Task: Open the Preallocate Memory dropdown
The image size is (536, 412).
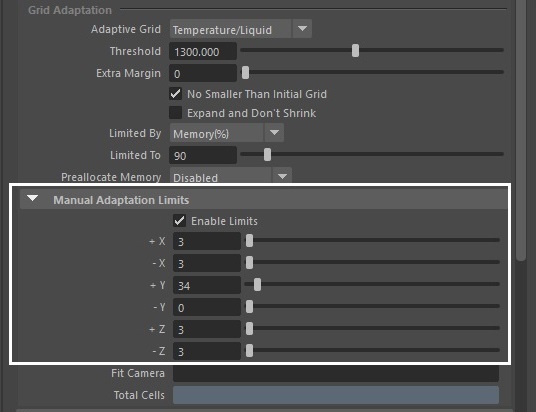Action: tap(231, 176)
